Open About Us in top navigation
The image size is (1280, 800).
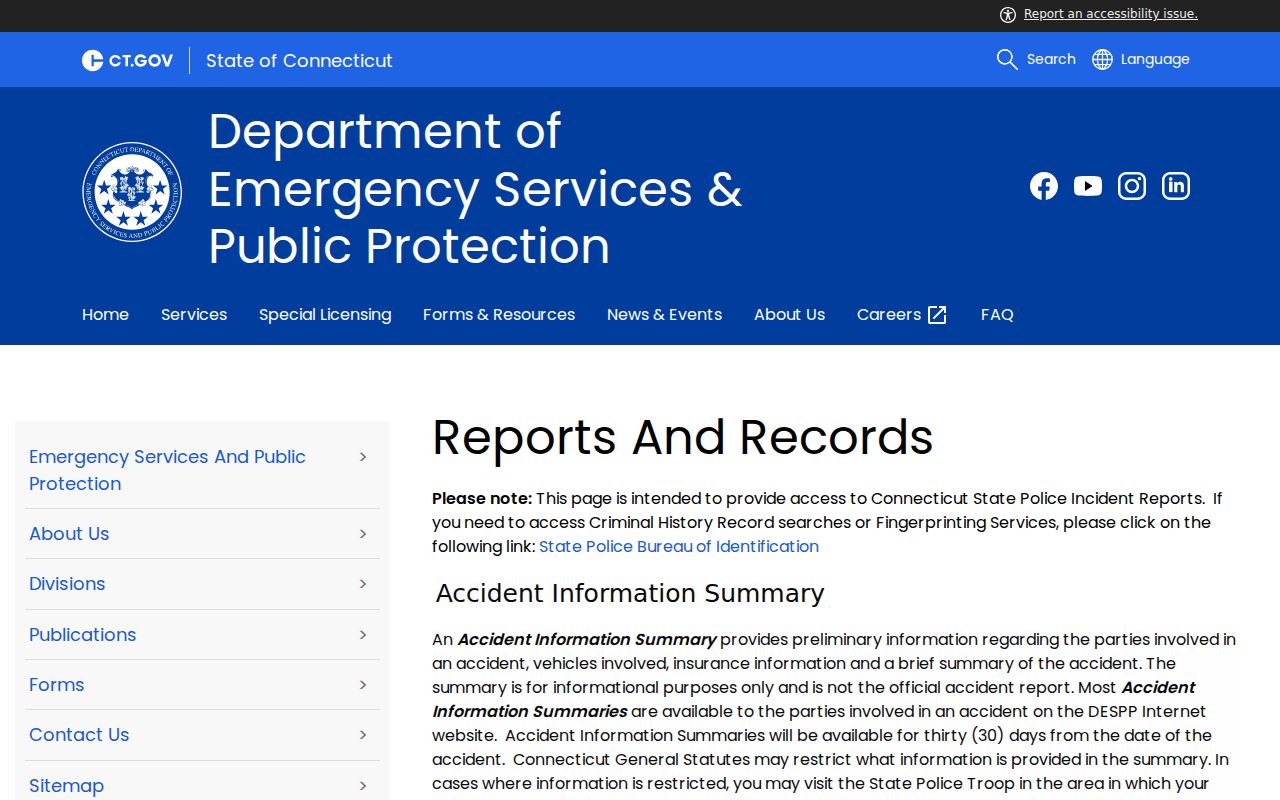point(789,315)
